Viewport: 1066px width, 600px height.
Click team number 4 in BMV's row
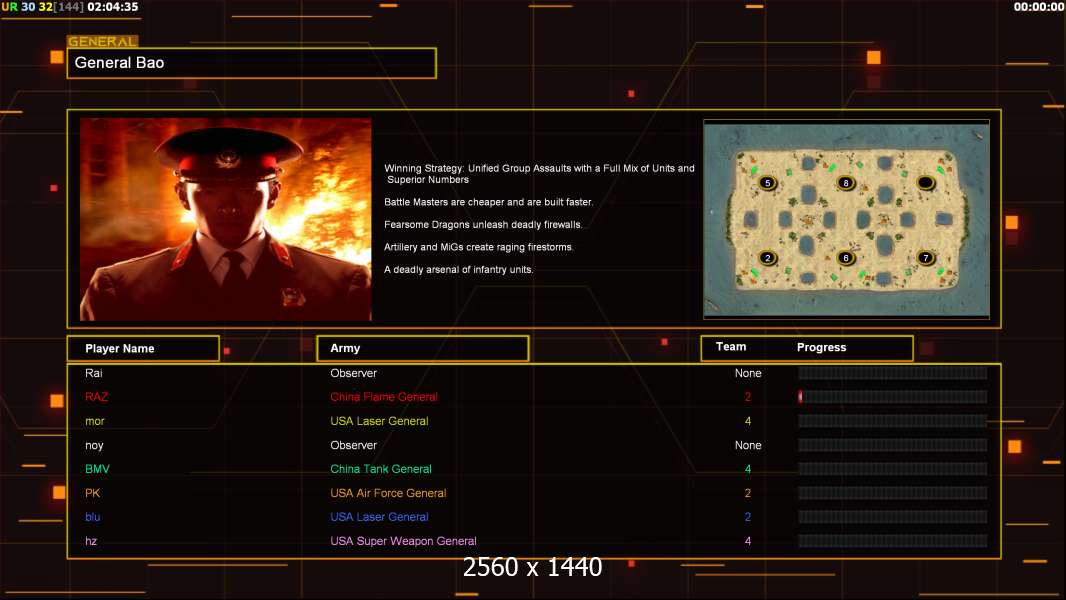[x=748, y=469]
